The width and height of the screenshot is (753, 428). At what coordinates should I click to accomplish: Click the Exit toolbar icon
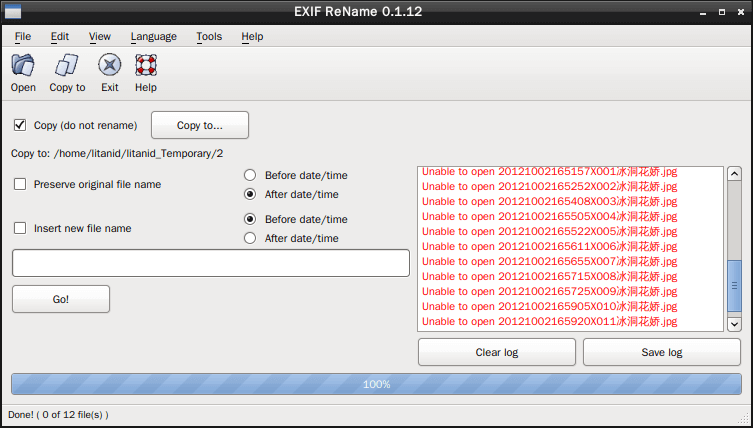[x=109, y=65]
